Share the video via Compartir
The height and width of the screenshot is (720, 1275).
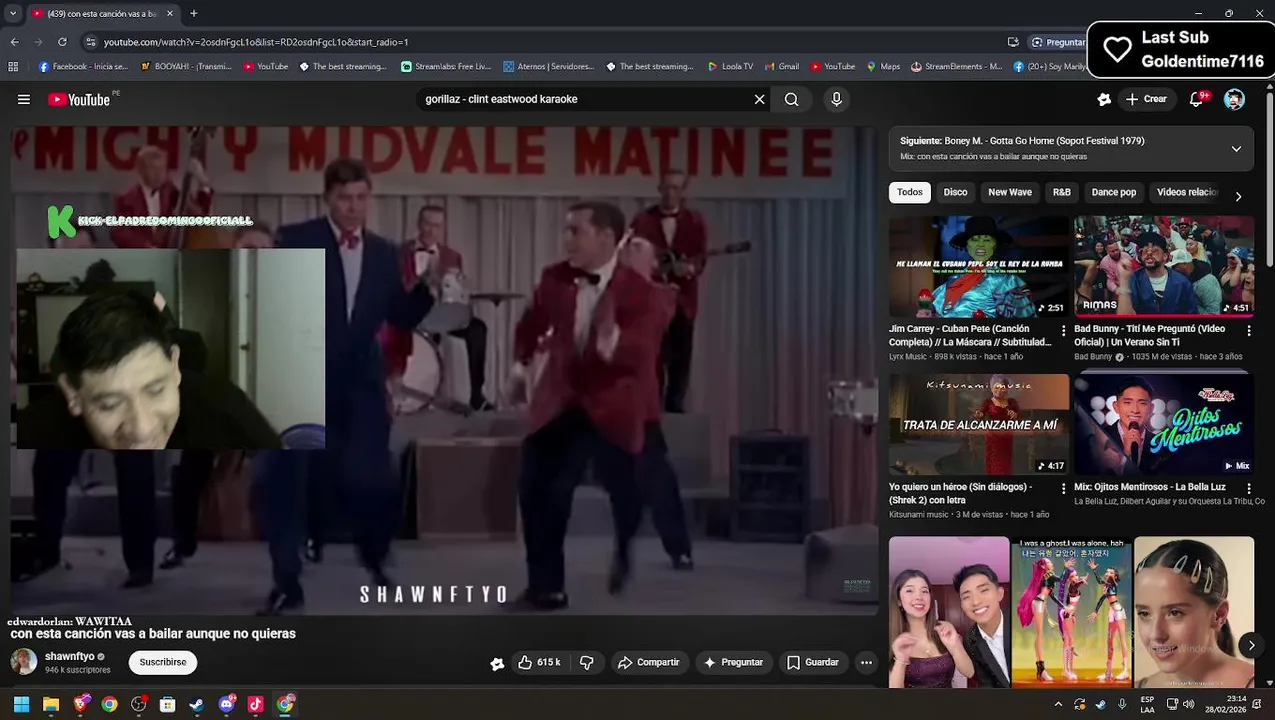(x=648, y=662)
